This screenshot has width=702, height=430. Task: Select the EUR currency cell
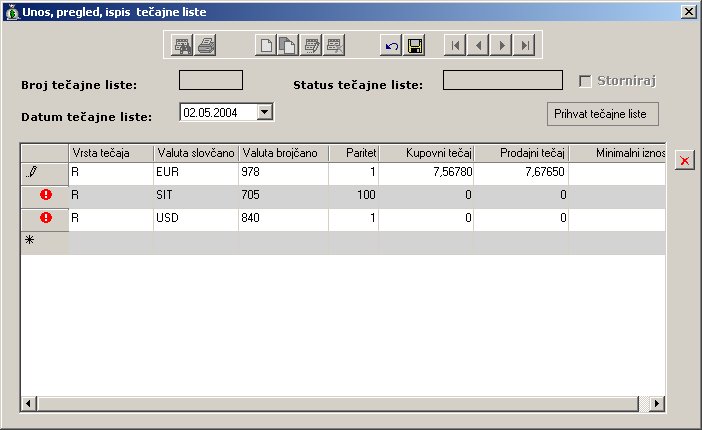(x=196, y=172)
